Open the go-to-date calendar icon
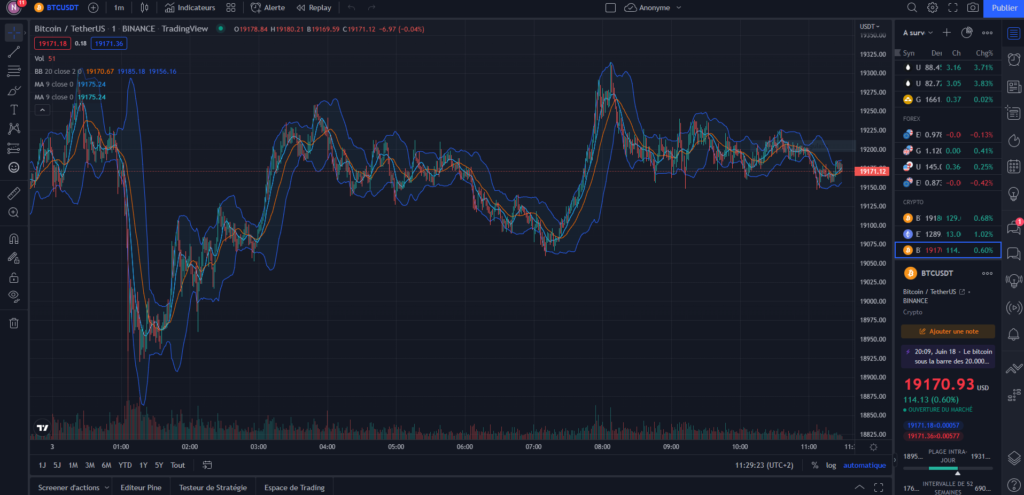 207,465
